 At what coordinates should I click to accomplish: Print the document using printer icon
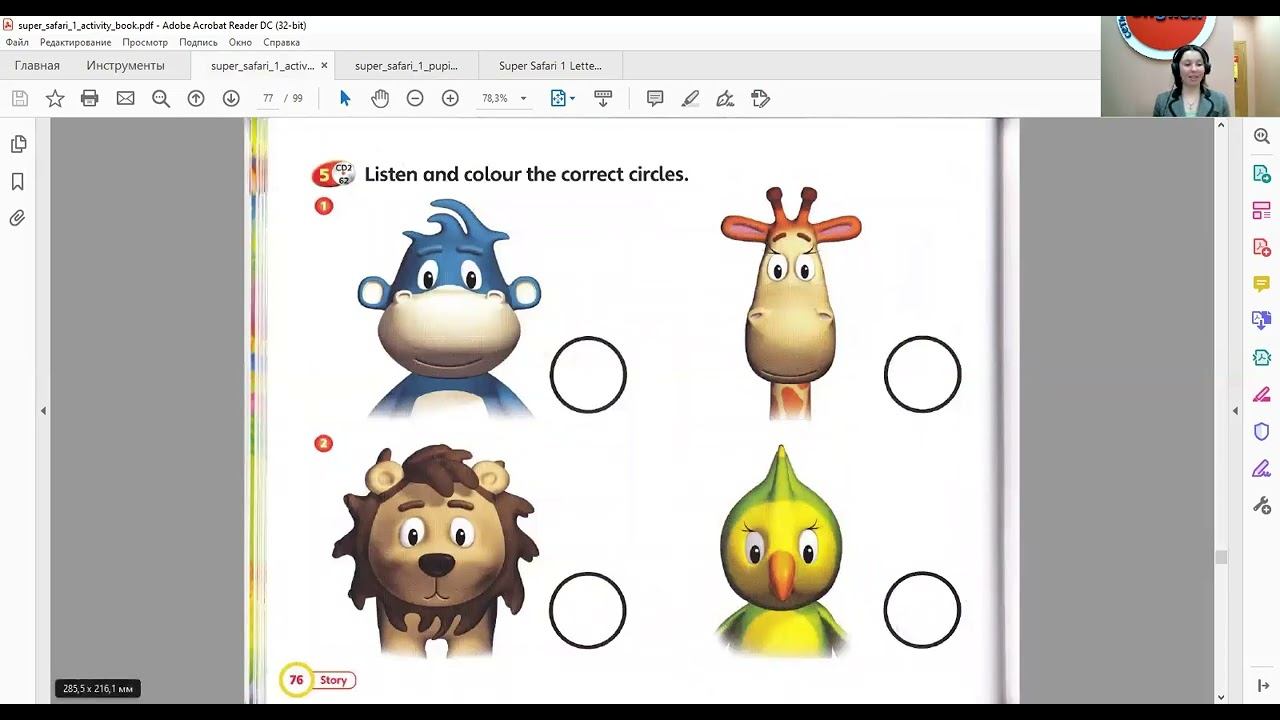[90, 98]
